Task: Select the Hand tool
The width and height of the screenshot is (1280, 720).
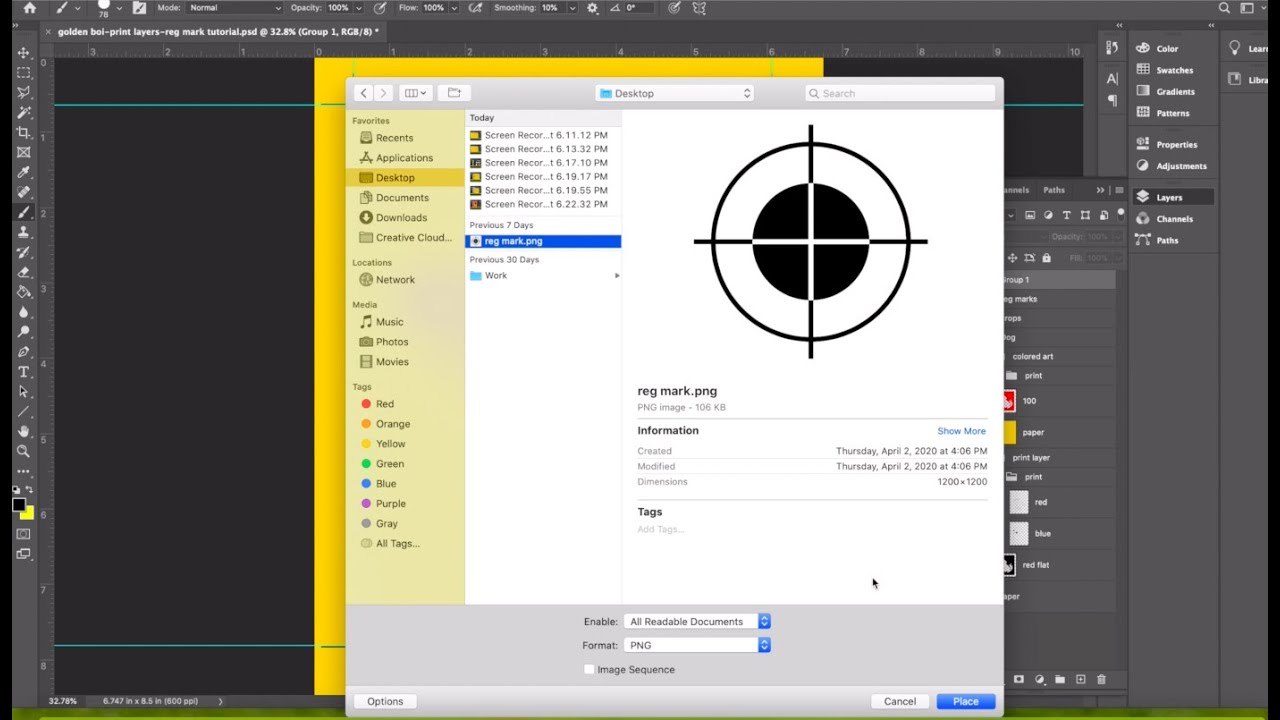Action: click(x=24, y=432)
